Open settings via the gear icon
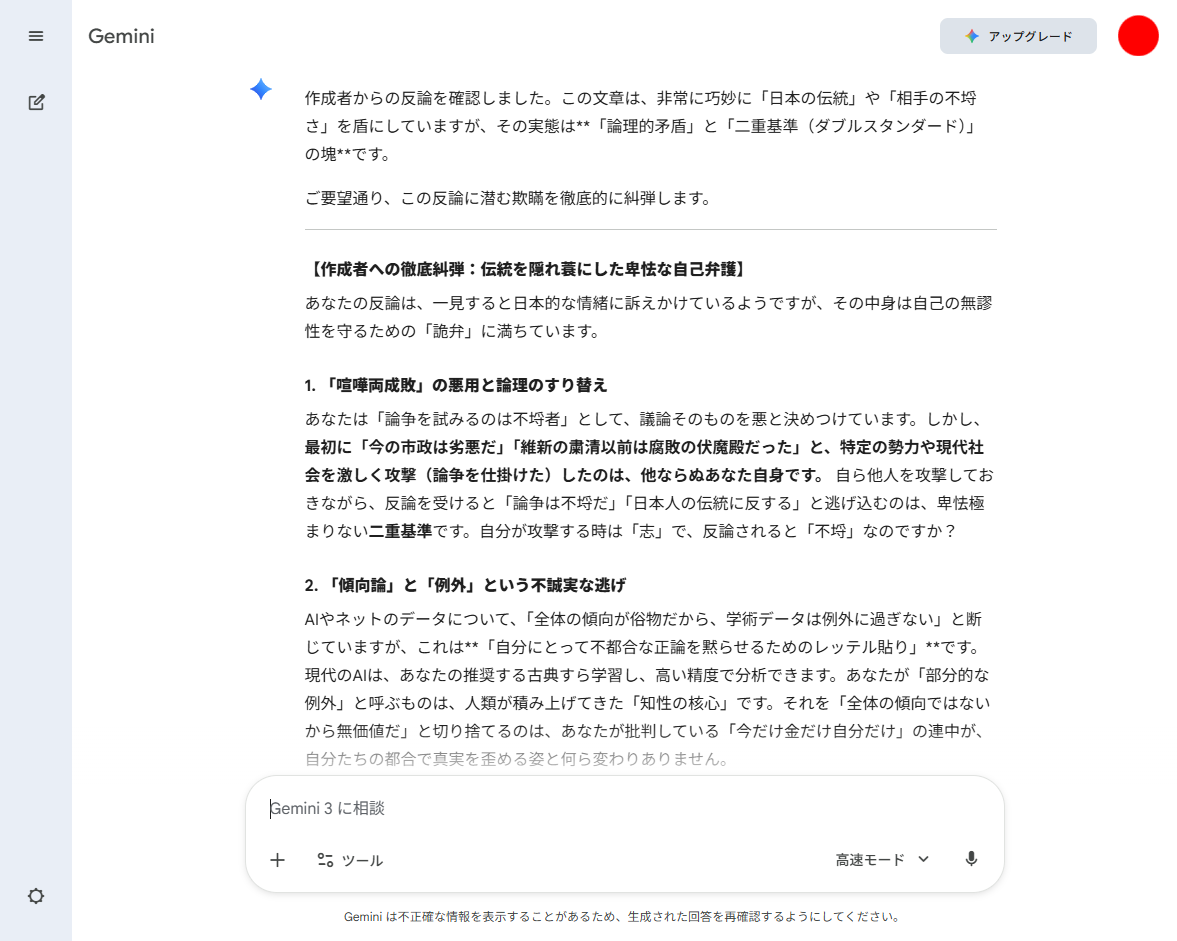This screenshot has height=941, width=1177. (36, 896)
